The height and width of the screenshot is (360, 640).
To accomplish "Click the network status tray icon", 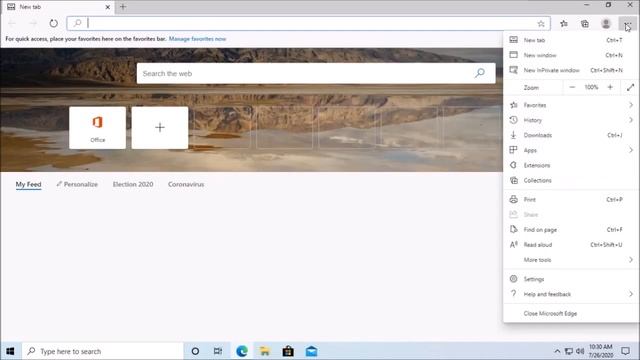I will (569, 351).
